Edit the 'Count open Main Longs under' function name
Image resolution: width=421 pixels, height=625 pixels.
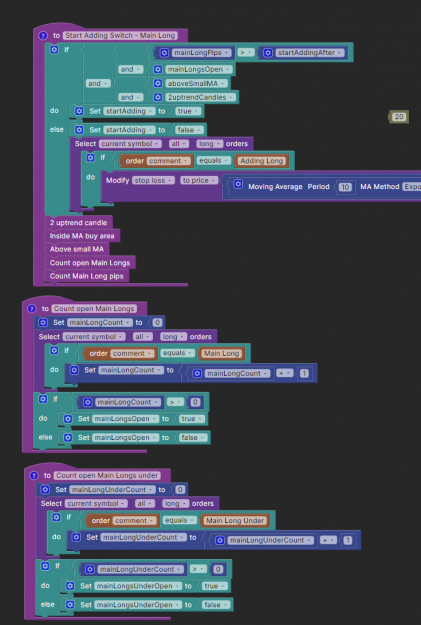coord(107,476)
